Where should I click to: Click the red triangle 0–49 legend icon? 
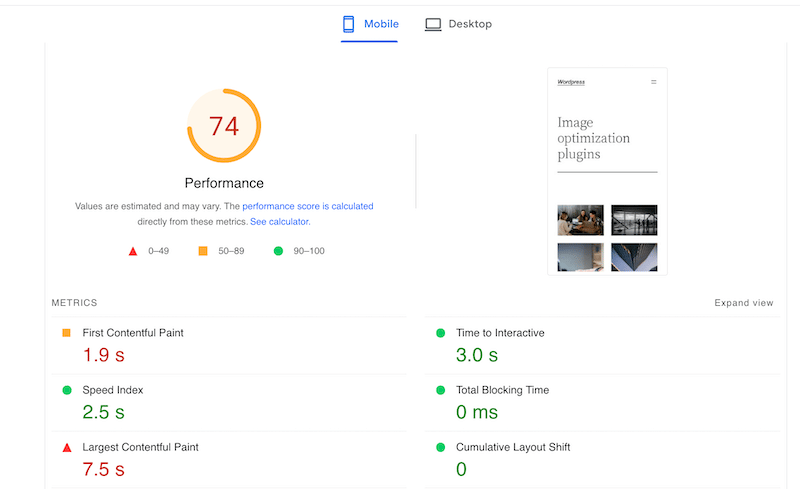tap(133, 251)
